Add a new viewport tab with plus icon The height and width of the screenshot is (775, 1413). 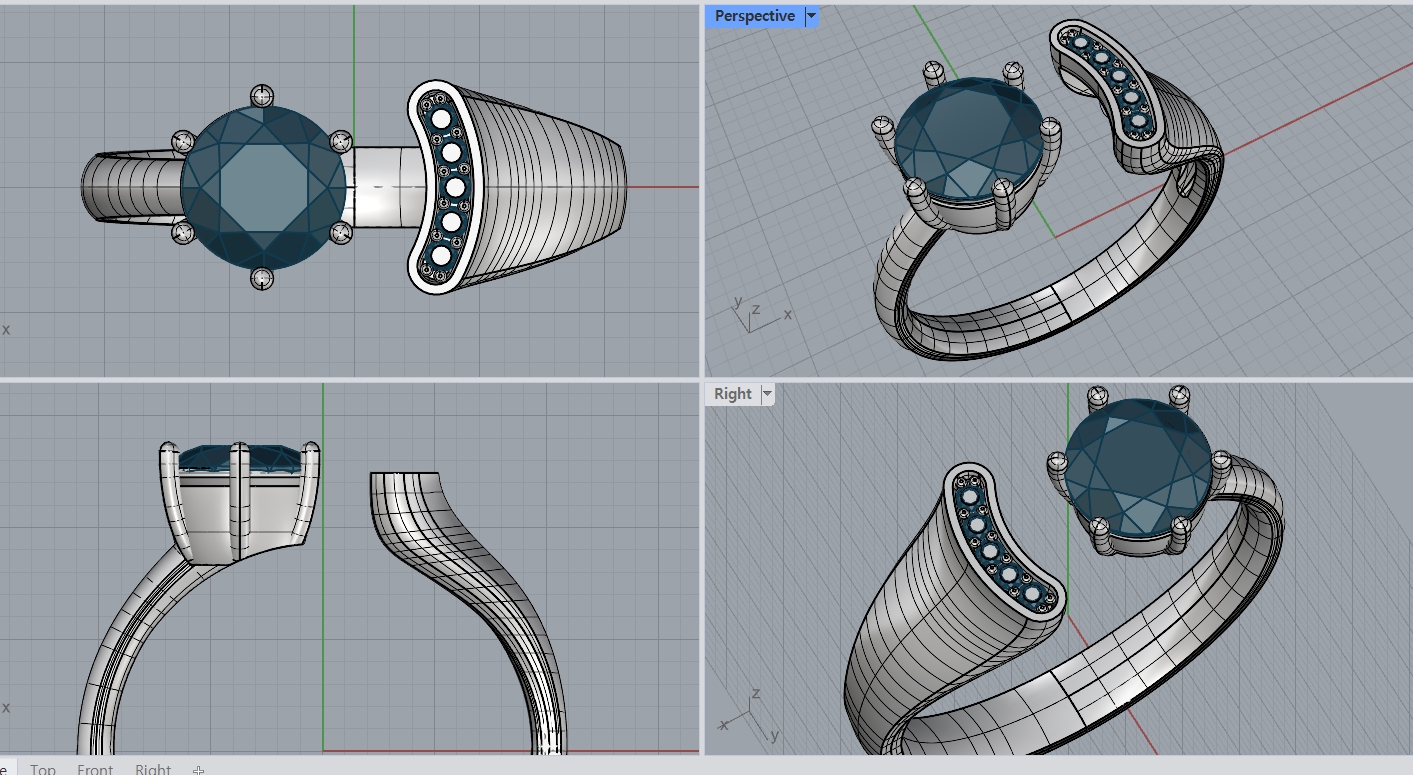click(199, 769)
